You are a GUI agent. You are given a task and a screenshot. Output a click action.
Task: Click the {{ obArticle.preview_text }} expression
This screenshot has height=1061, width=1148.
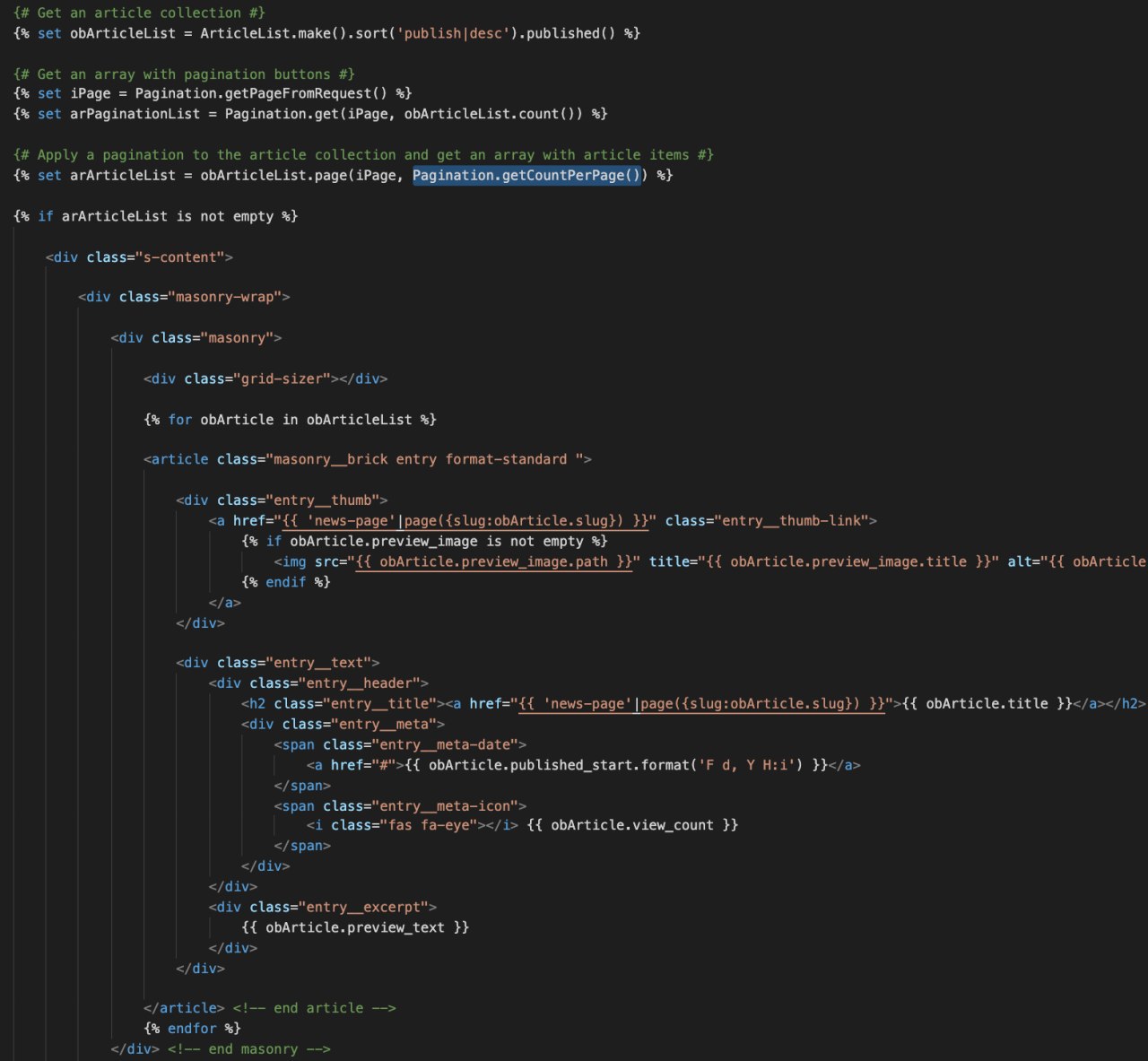(x=355, y=928)
